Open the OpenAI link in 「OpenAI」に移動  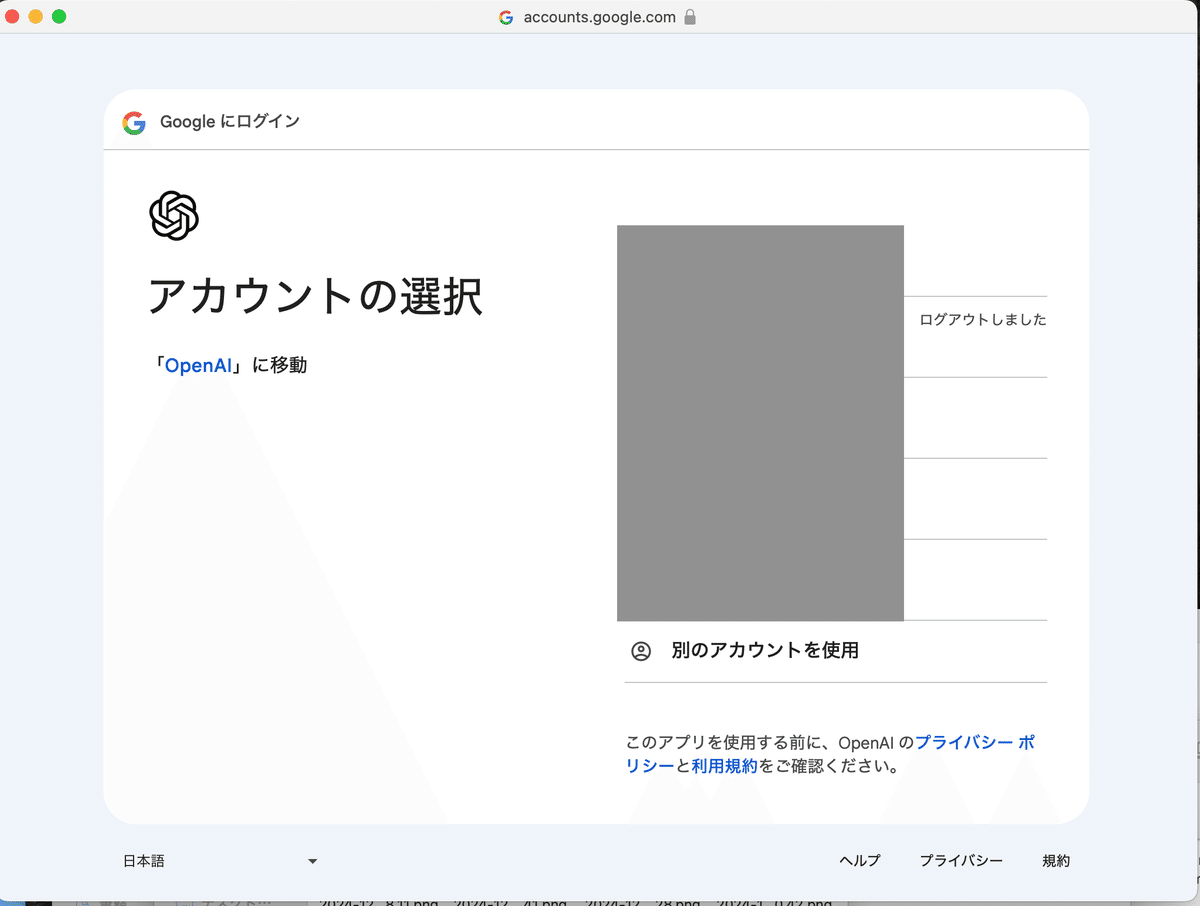[x=198, y=365]
